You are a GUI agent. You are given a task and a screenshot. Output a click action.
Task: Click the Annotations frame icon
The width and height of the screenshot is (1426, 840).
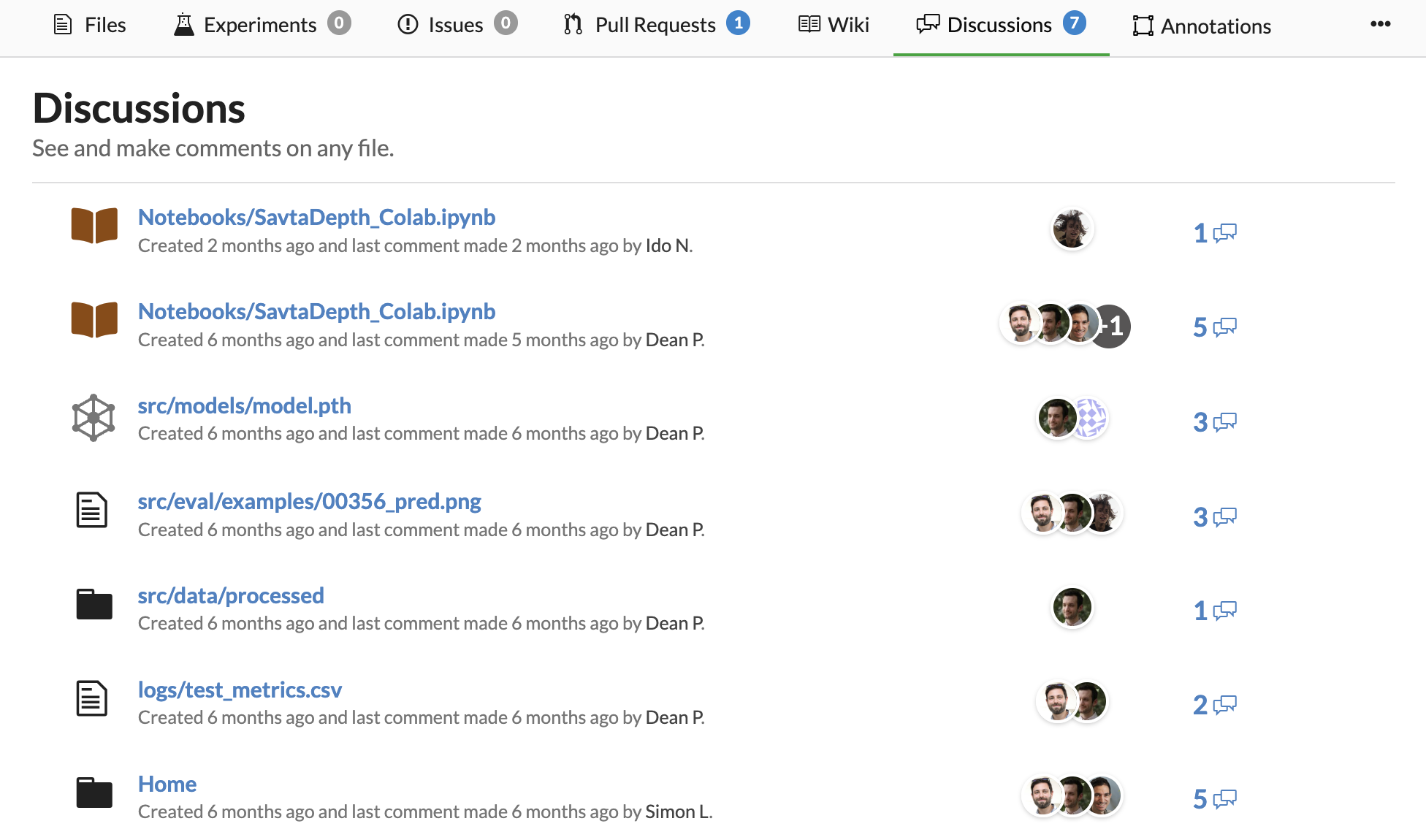coord(1143,25)
